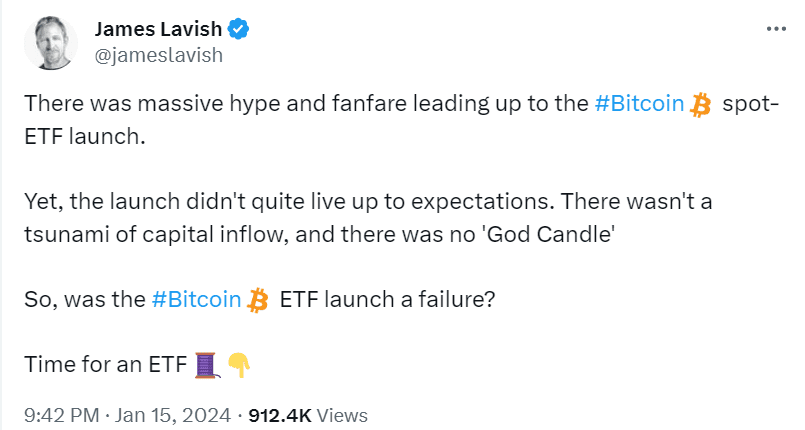This screenshot has width=805, height=430.
Task: Click the 'Time for an ETF' text
Action: 105,364
